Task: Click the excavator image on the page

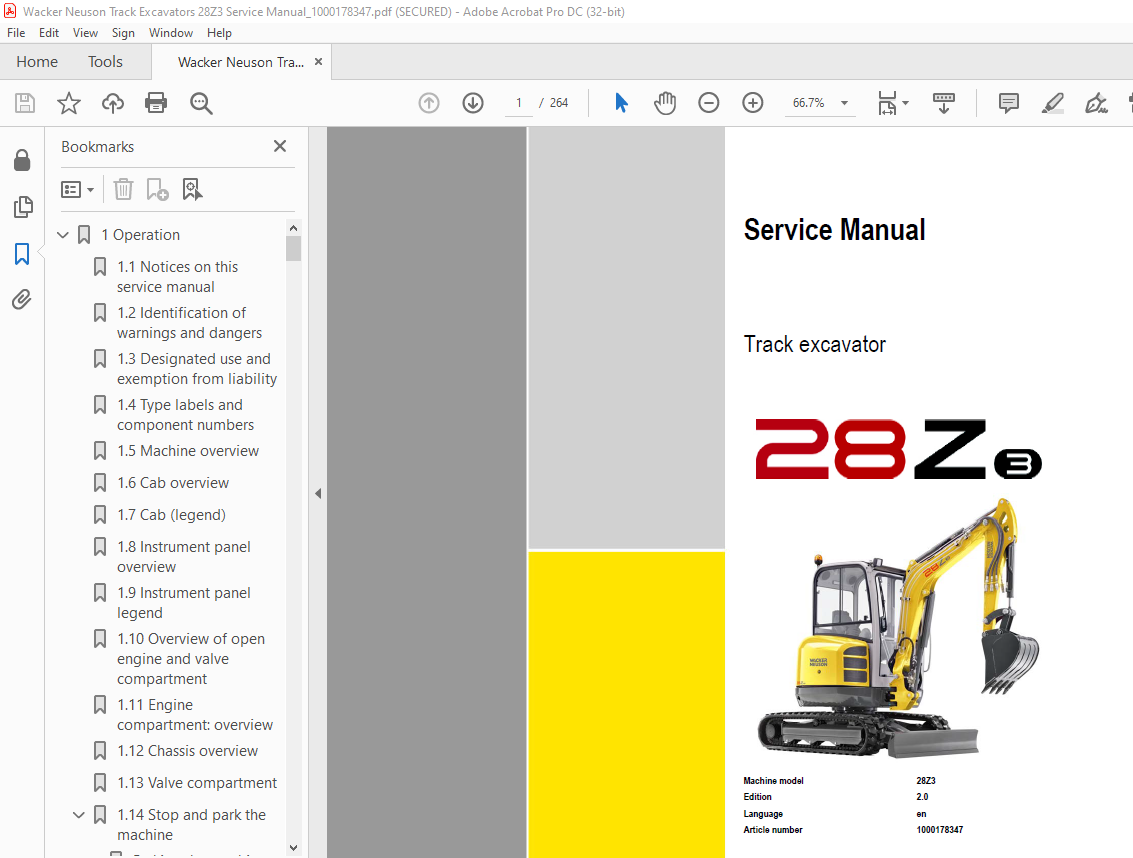Action: (897, 627)
